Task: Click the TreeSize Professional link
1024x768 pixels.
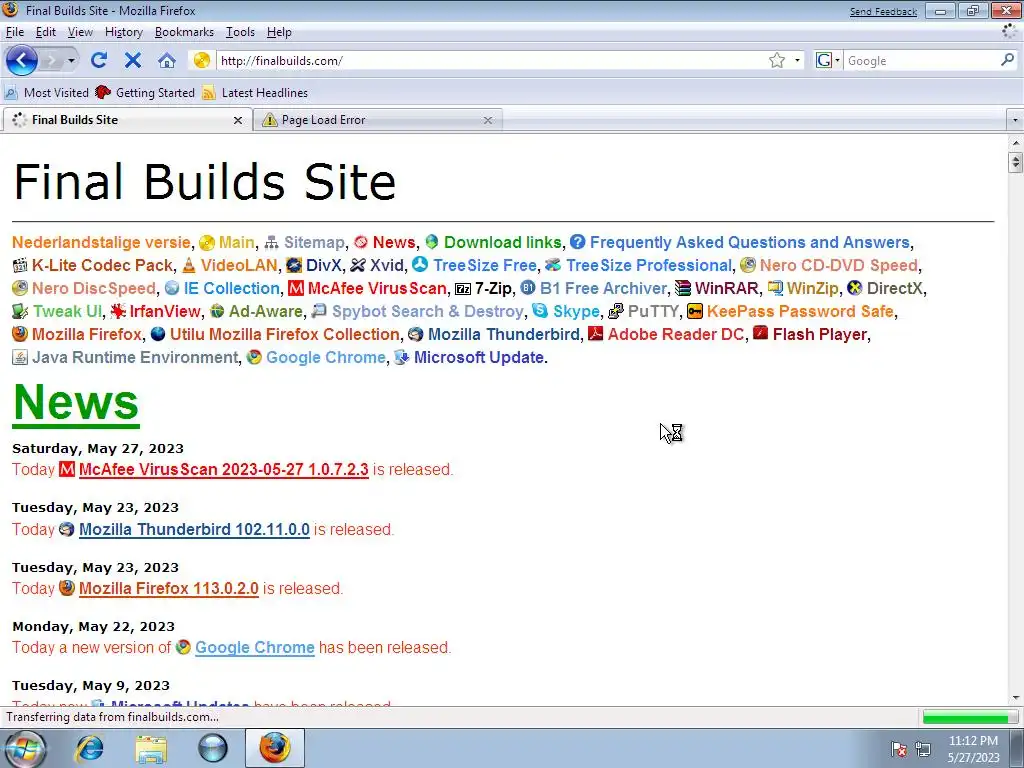Action: 648,265
